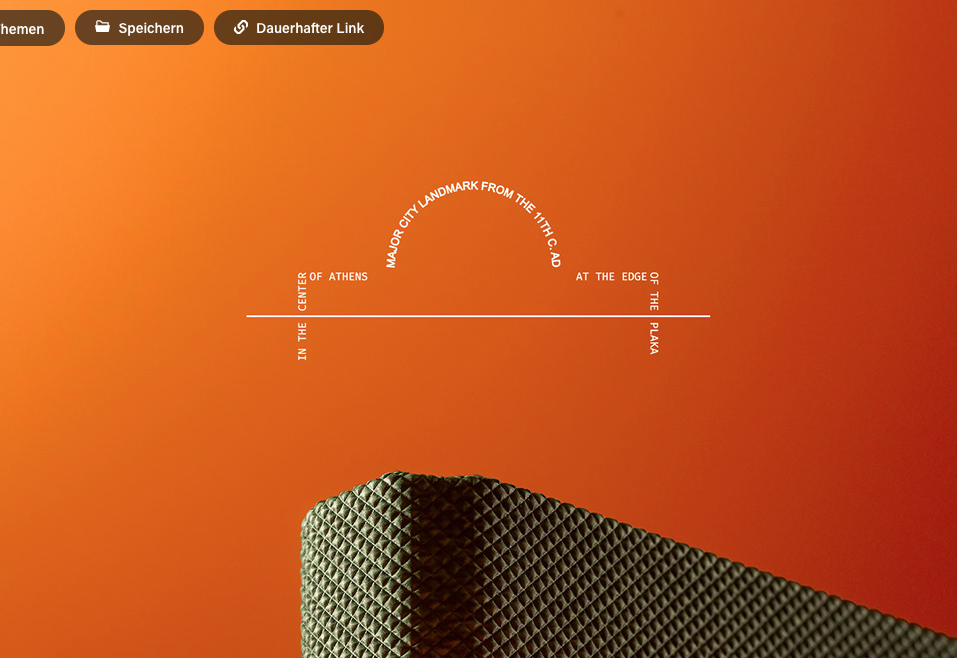This screenshot has width=957, height=658.
Task: Click the vertical word "CENTER"
Action: tap(303, 291)
